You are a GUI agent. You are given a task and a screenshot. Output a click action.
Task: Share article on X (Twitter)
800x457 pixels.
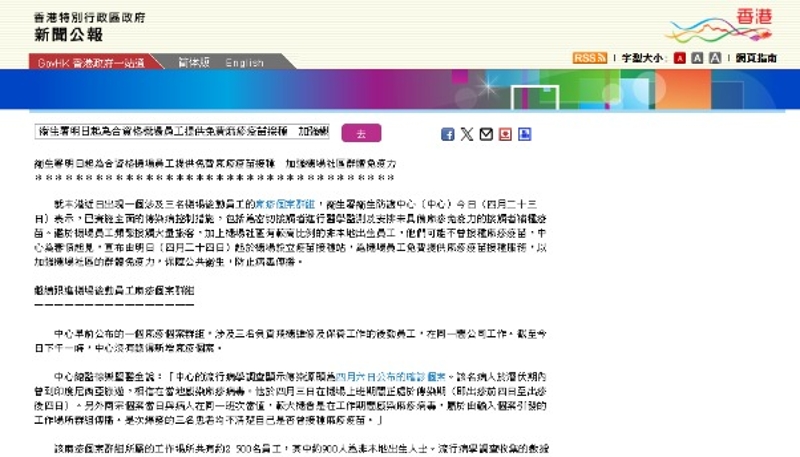click(x=467, y=134)
